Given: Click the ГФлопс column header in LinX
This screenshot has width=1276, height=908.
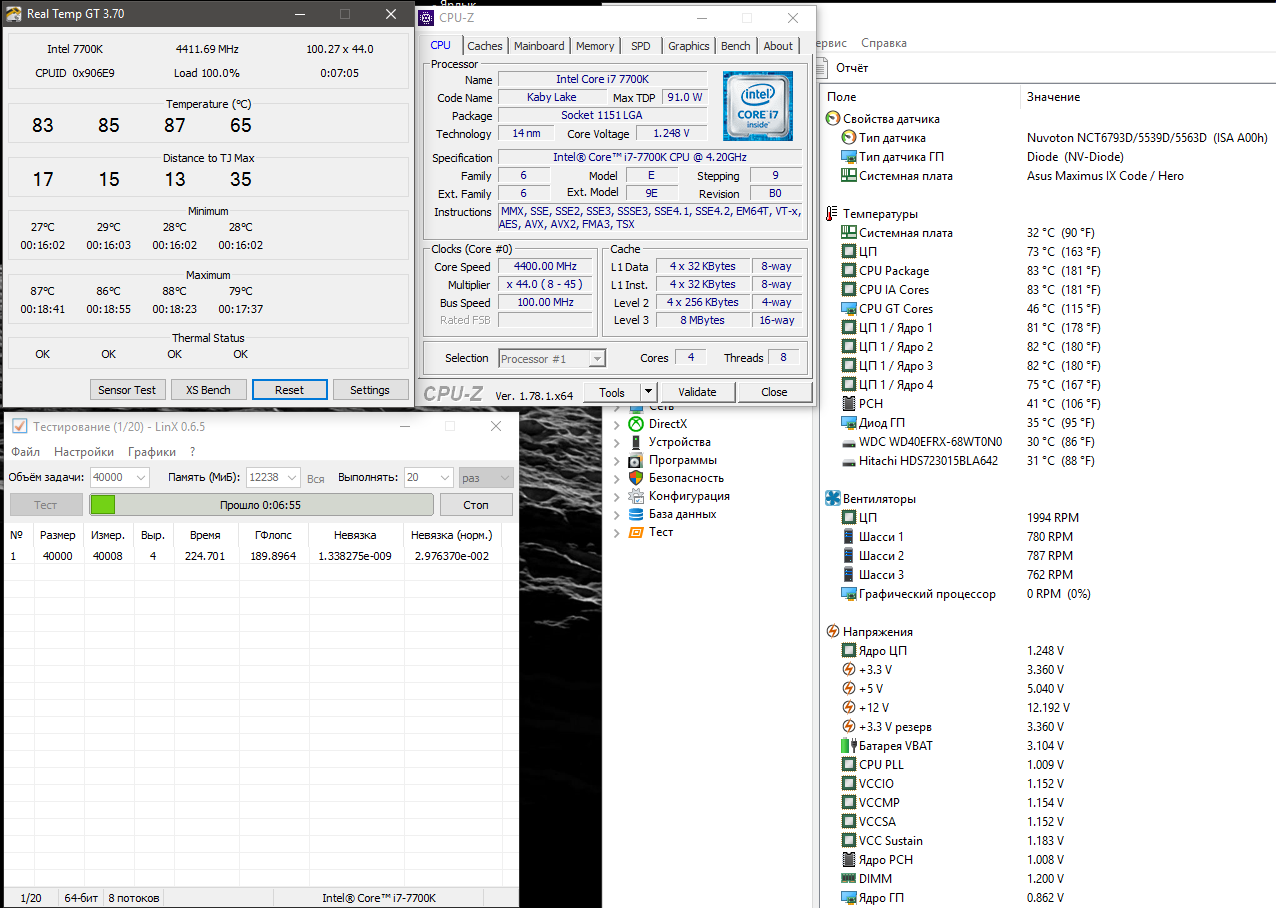Looking at the screenshot, I should click(x=273, y=535).
